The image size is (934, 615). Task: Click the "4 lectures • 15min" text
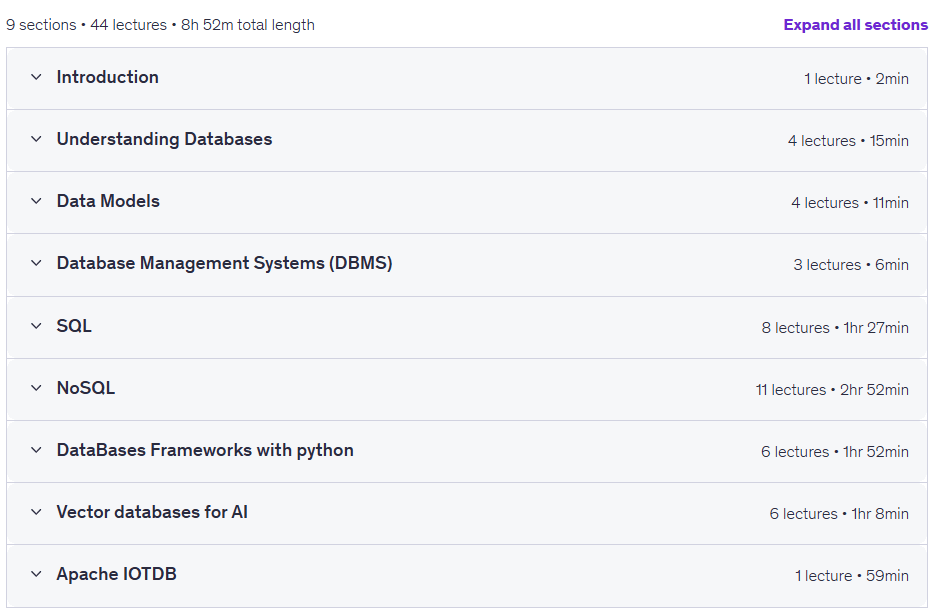pyautogui.click(x=848, y=141)
